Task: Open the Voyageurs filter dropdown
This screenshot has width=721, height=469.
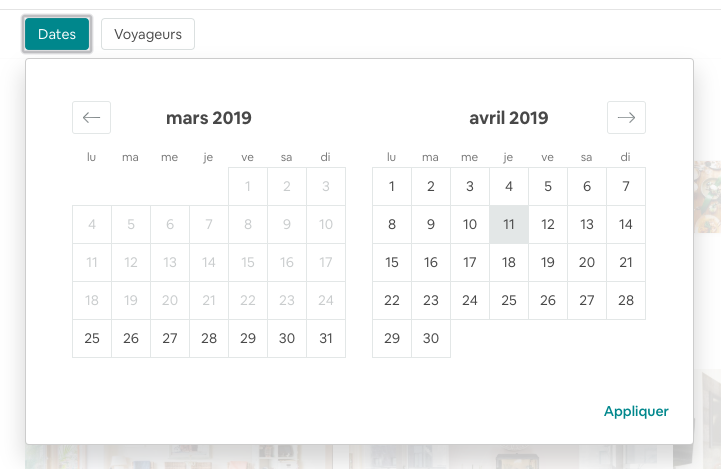Action: click(148, 34)
